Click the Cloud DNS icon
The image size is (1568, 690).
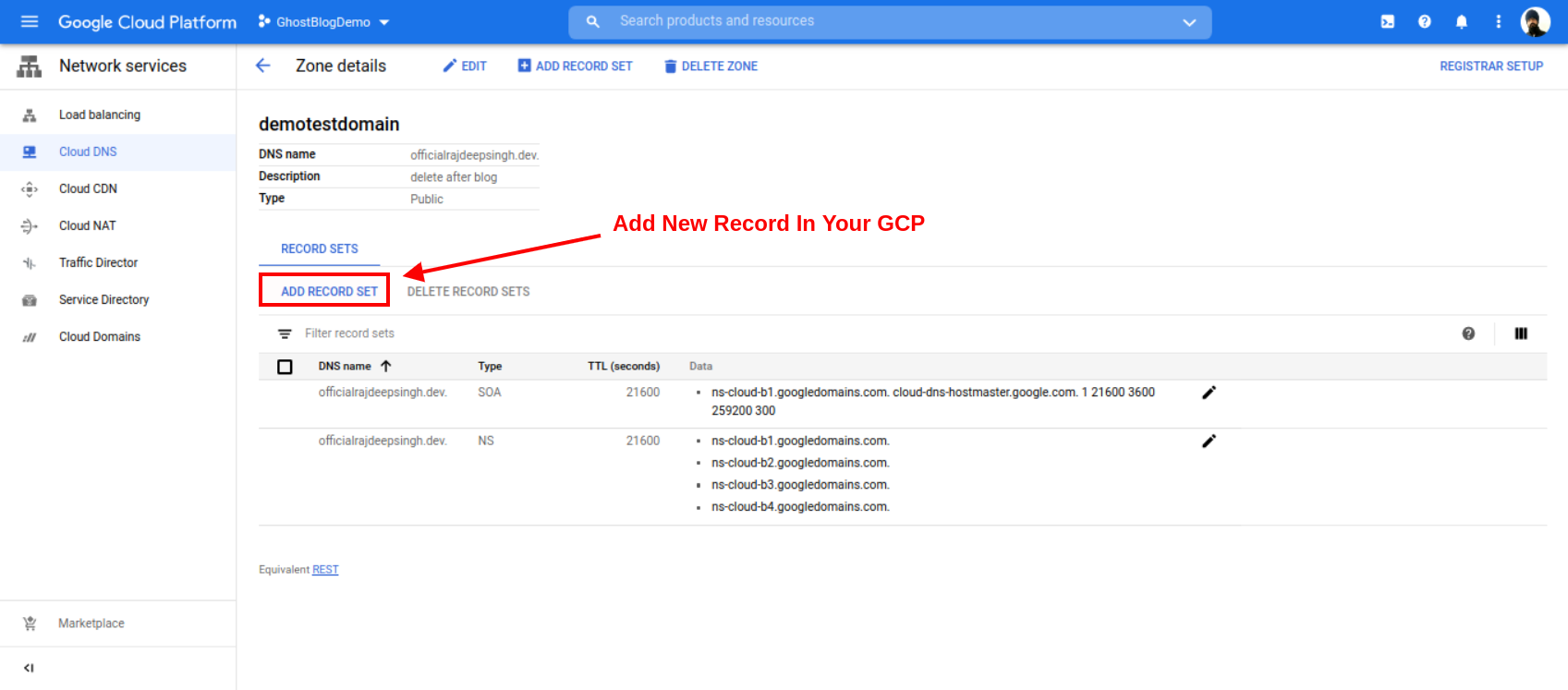coord(30,152)
